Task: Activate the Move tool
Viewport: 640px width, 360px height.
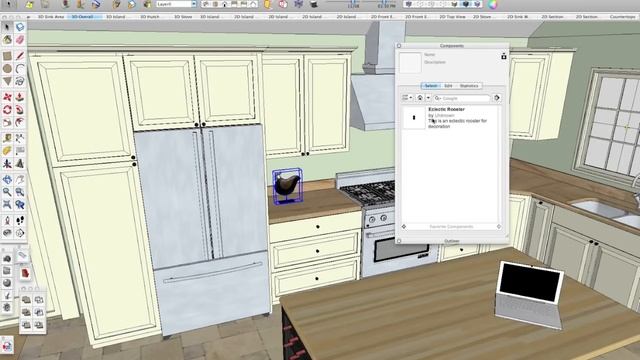Action: pyautogui.click(x=7, y=97)
